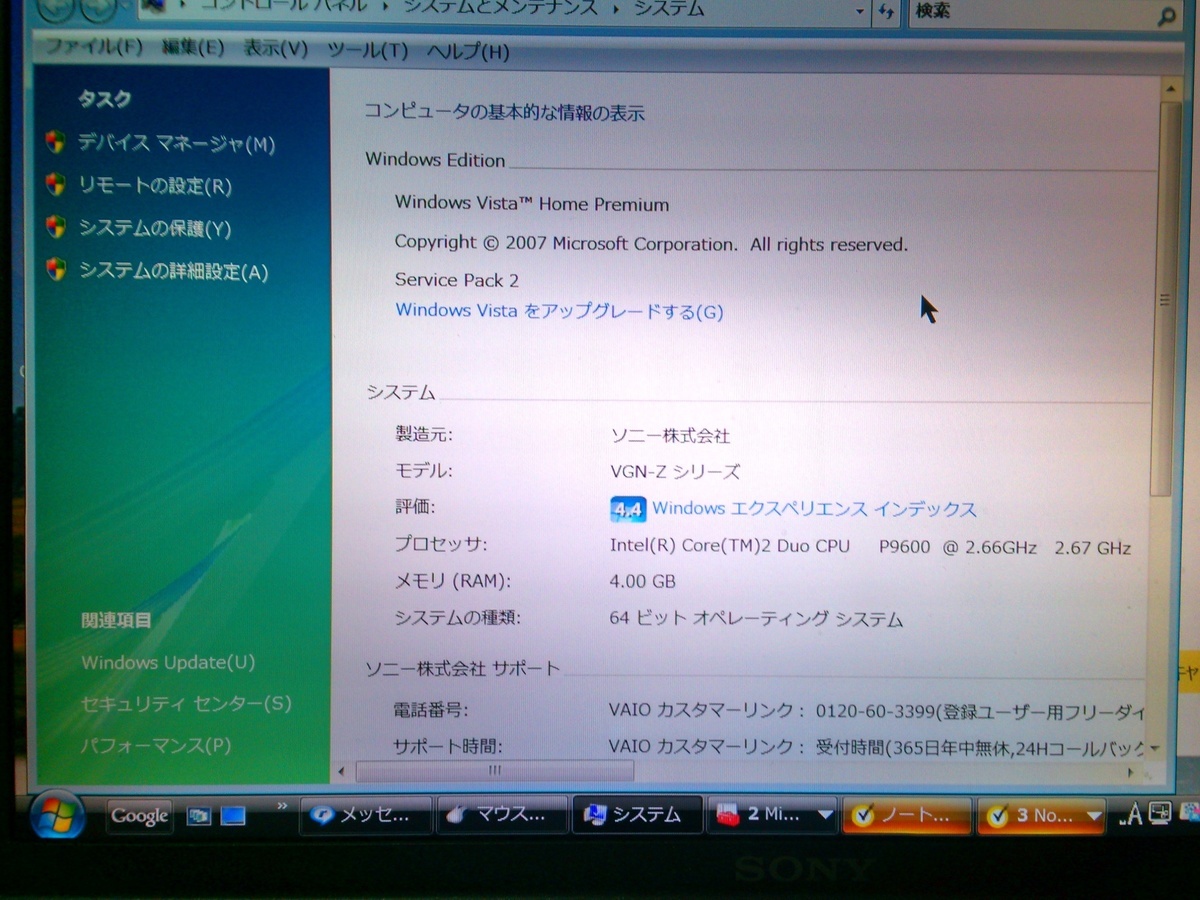This screenshot has width=1200, height=900.
Task: Click the コンピュータの基本的な情報の表示 heading
Action: (x=504, y=112)
